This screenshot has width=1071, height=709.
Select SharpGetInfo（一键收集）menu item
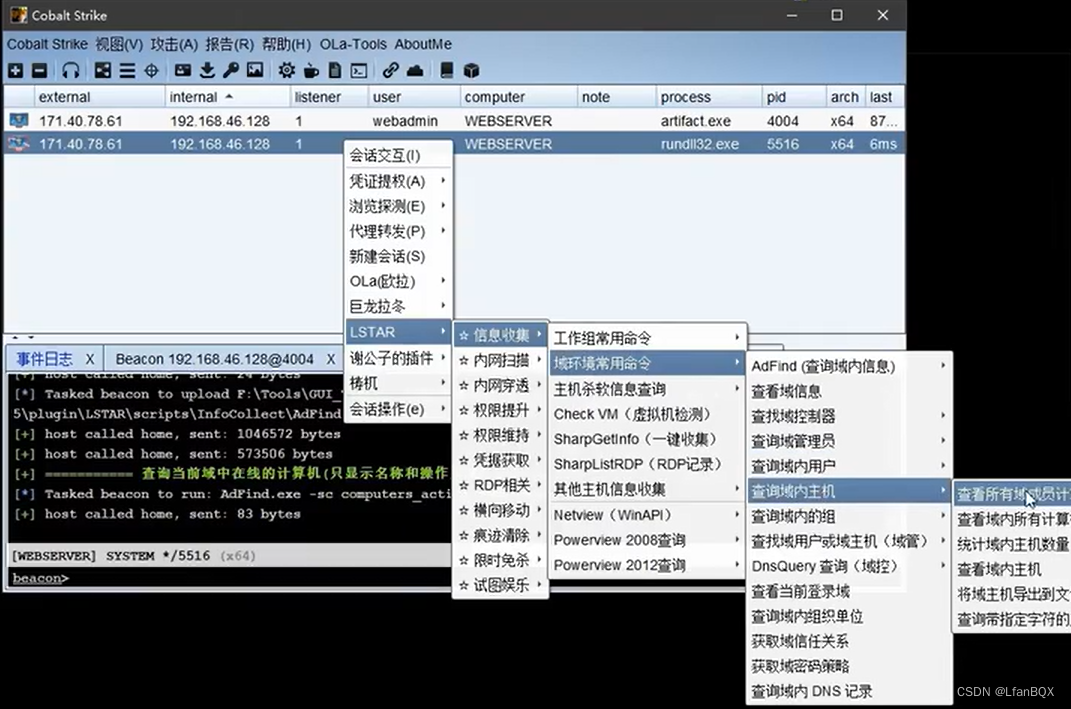647,439
